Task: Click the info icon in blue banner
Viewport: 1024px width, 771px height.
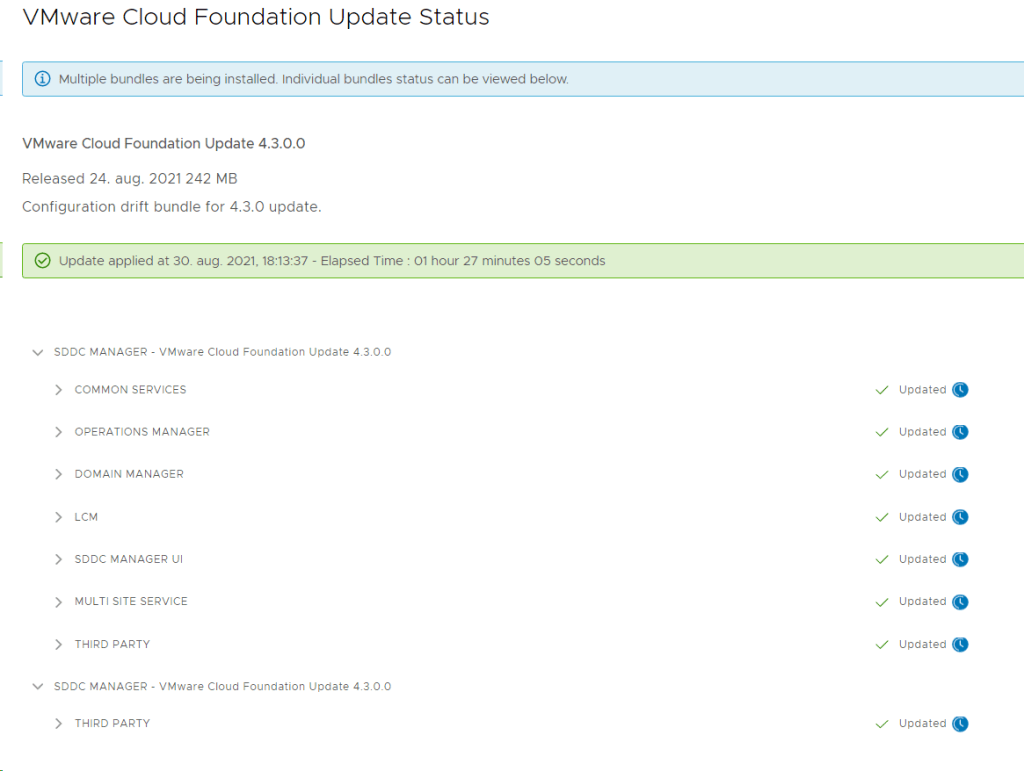Action: (x=42, y=79)
